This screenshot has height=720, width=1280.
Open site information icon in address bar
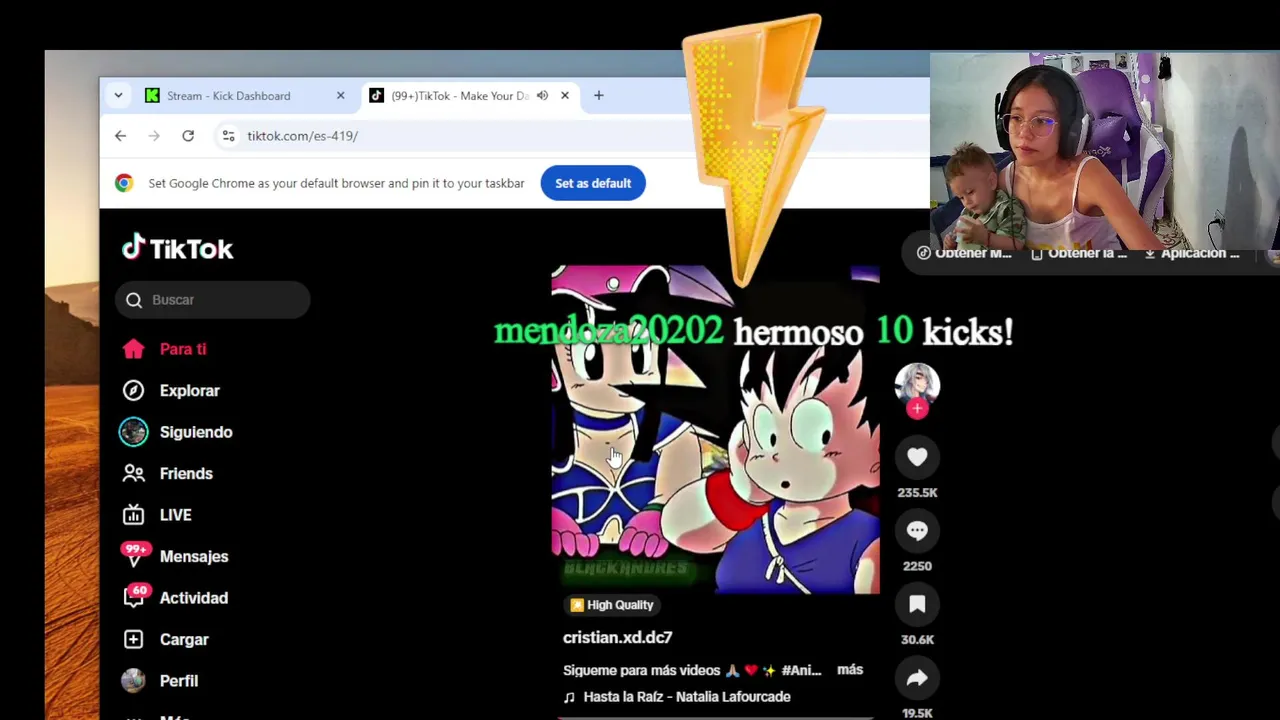coord(228,136)
